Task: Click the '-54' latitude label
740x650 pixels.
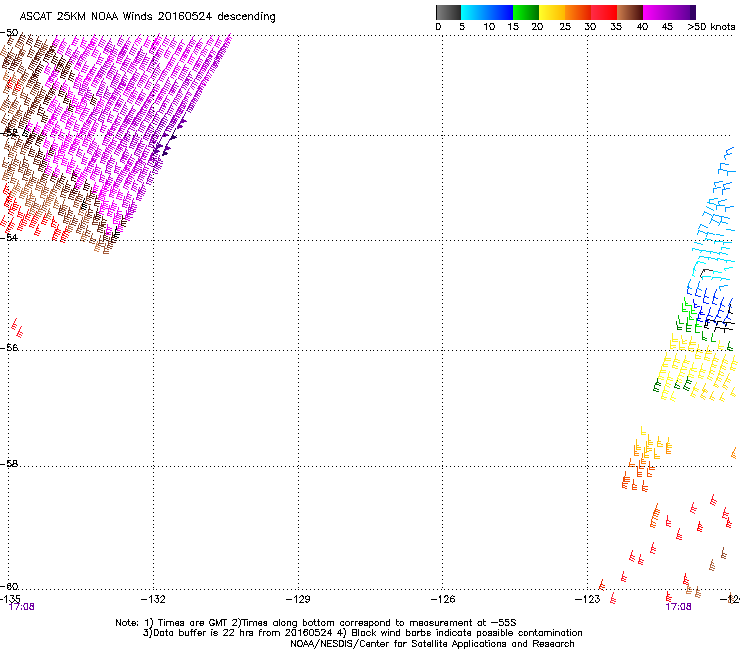Action: (9, 237)
